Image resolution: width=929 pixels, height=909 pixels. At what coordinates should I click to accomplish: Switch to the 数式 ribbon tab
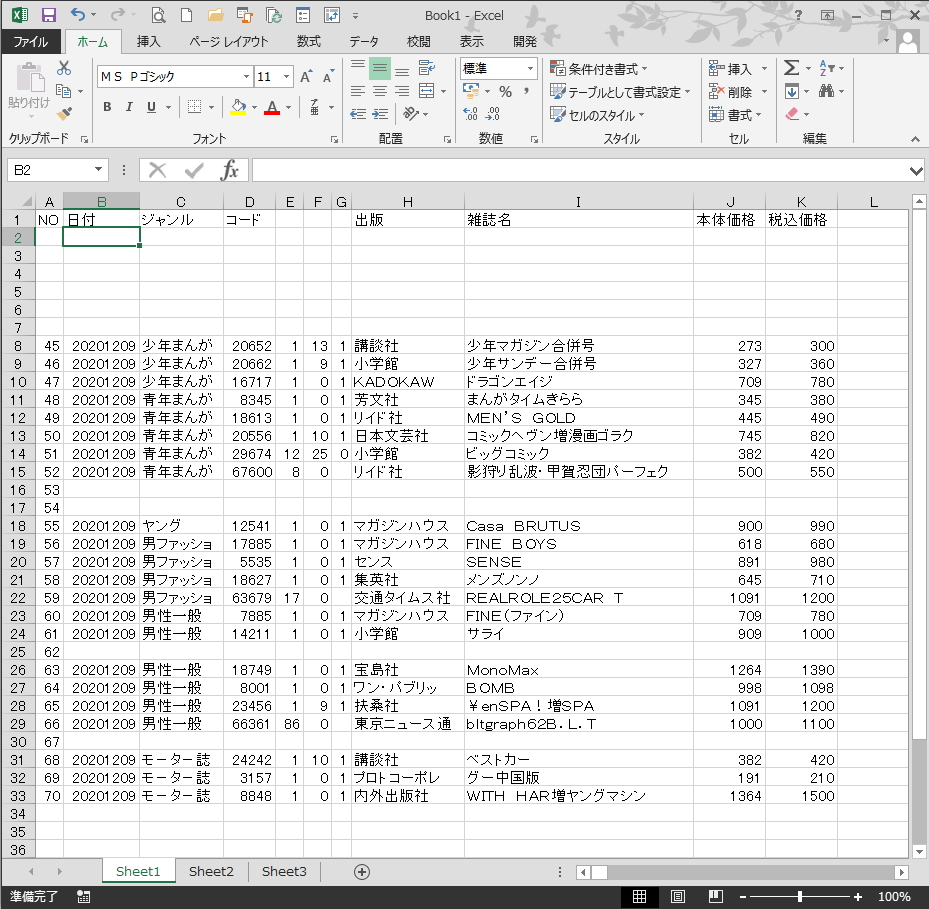(x=309, y=41)
